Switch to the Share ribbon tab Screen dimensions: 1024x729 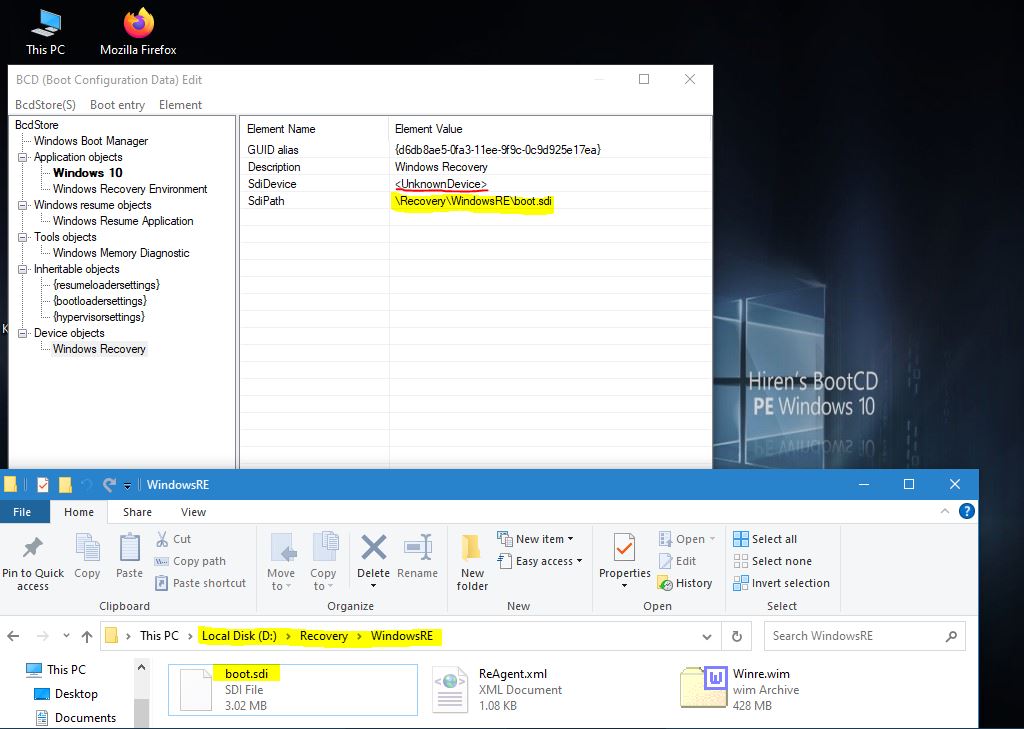[x=137, y=512]
